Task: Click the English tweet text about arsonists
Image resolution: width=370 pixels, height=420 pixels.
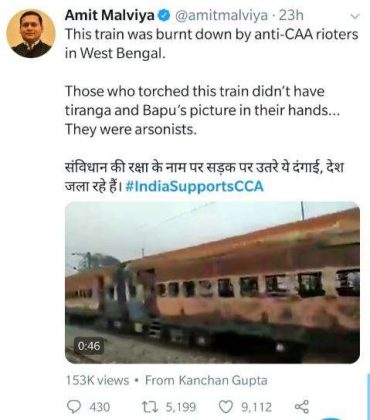Action: click(202, 110)
